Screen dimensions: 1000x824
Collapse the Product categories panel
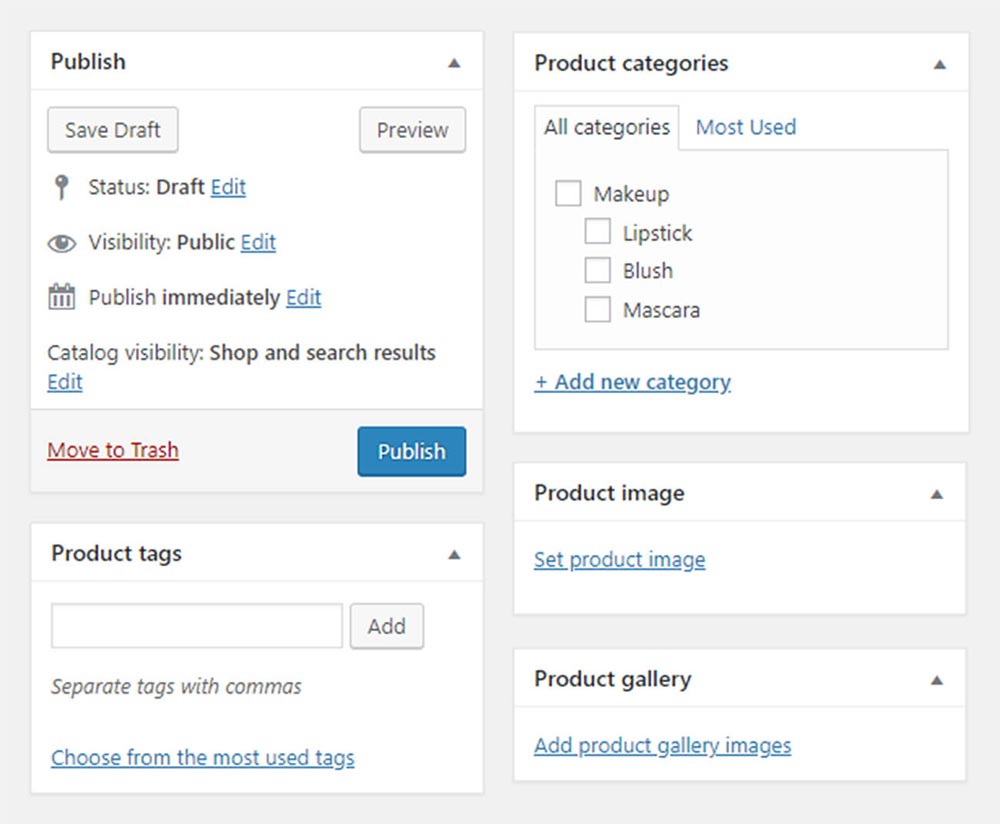click(939, 64)
